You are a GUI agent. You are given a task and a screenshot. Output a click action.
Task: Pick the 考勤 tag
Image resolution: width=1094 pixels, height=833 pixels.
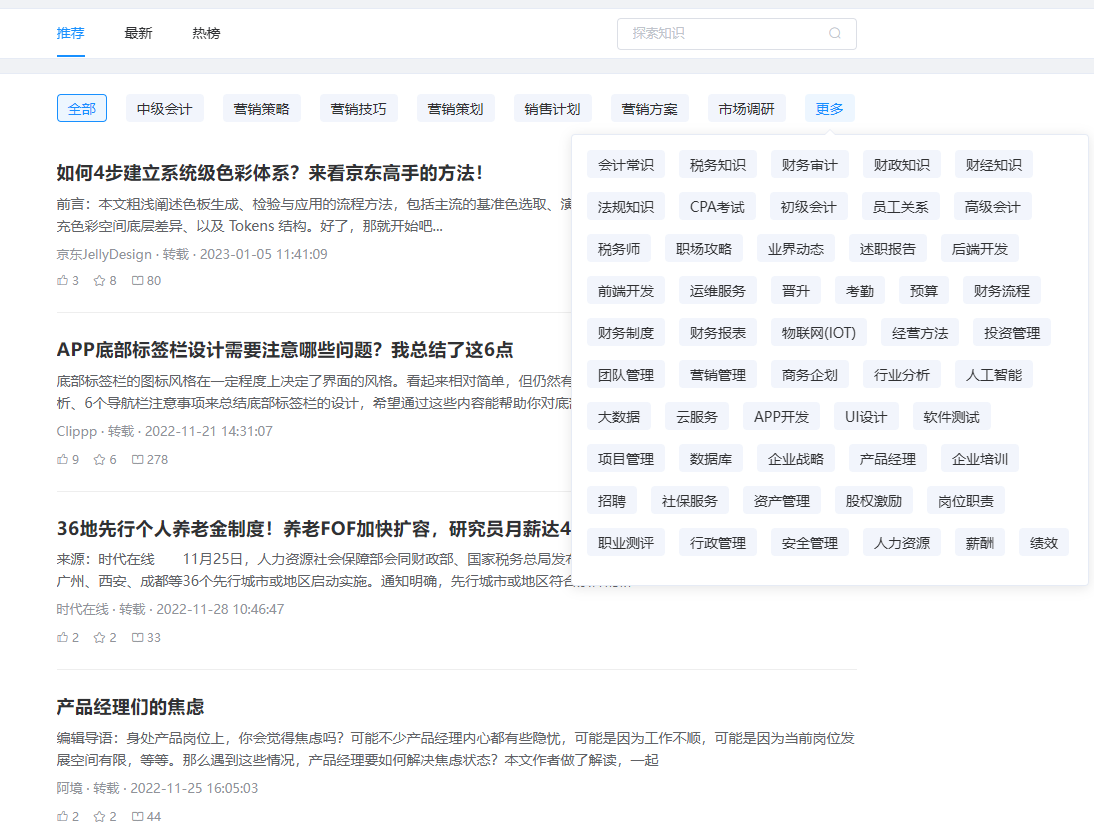pyautogui.click(x=860, y=290)
